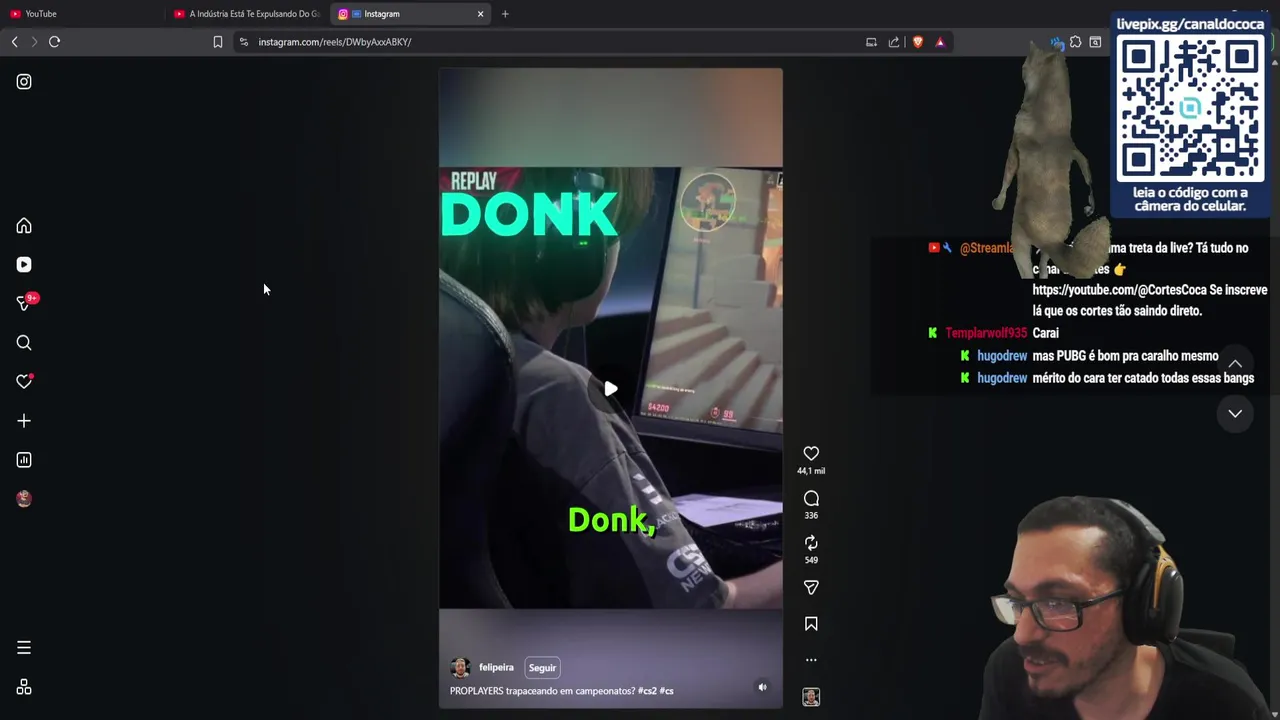
Task: Open Instagram search magnifier icon
Action: (24, 343)
